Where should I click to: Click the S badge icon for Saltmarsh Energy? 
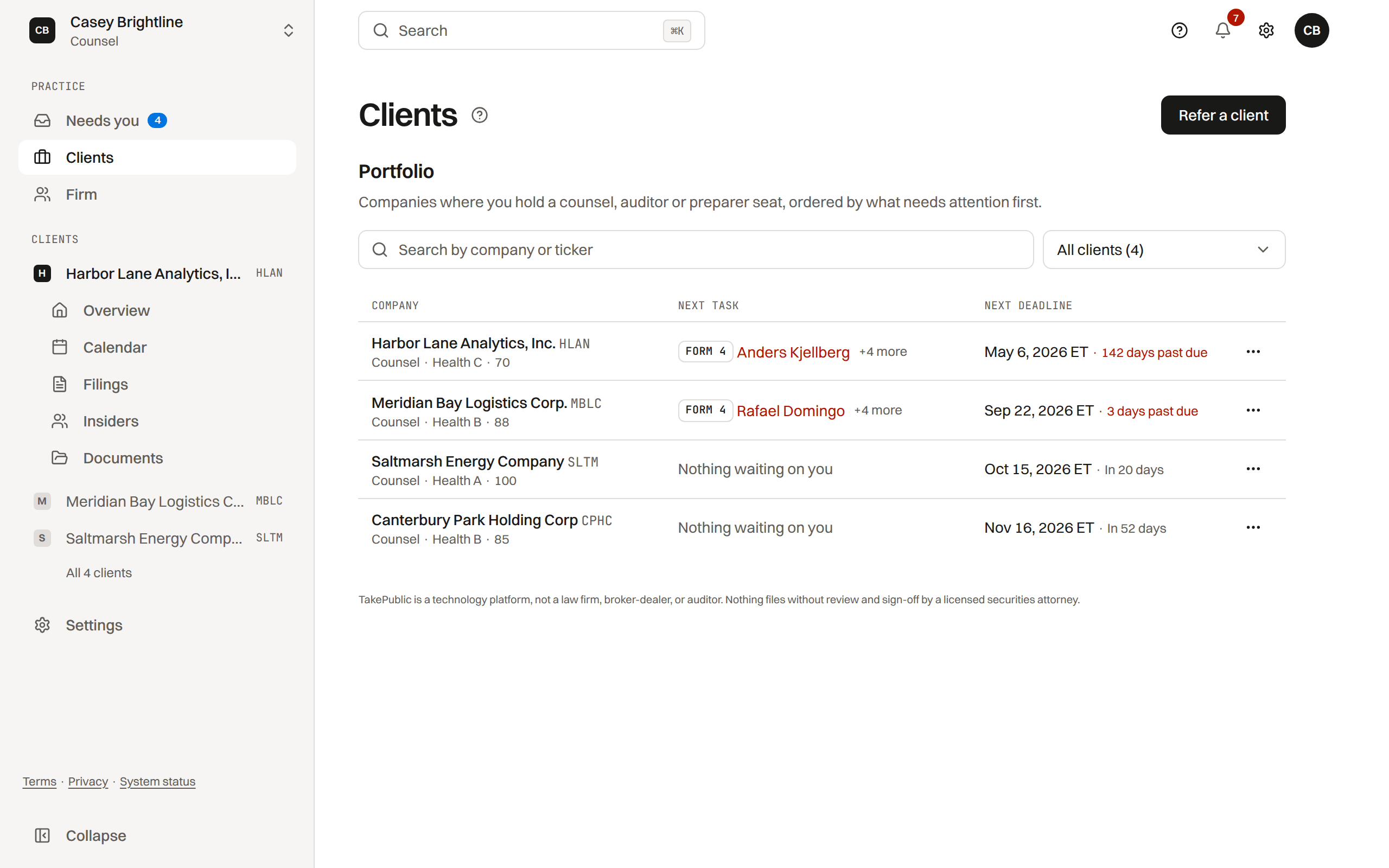(x=42, y=538)
